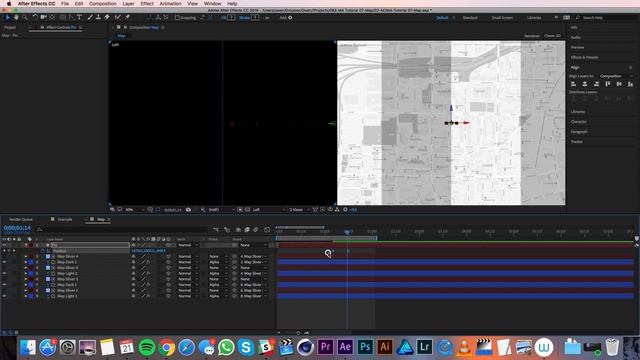
Task: Select the Hand tool
Action: (x=16, y=18)
